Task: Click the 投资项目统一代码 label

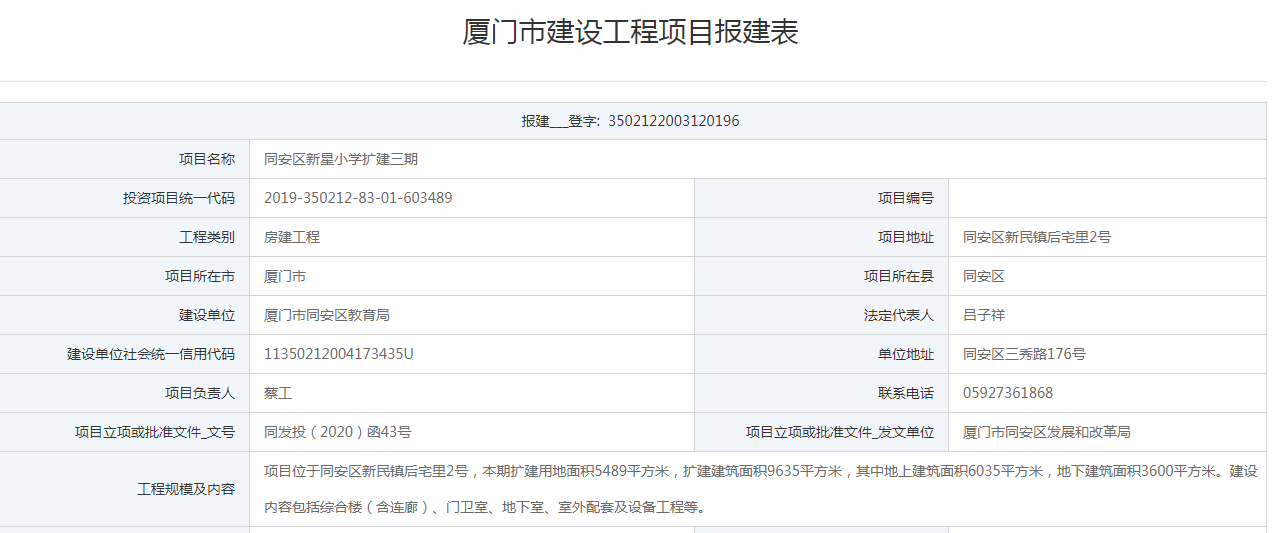Action: point(179,198)
